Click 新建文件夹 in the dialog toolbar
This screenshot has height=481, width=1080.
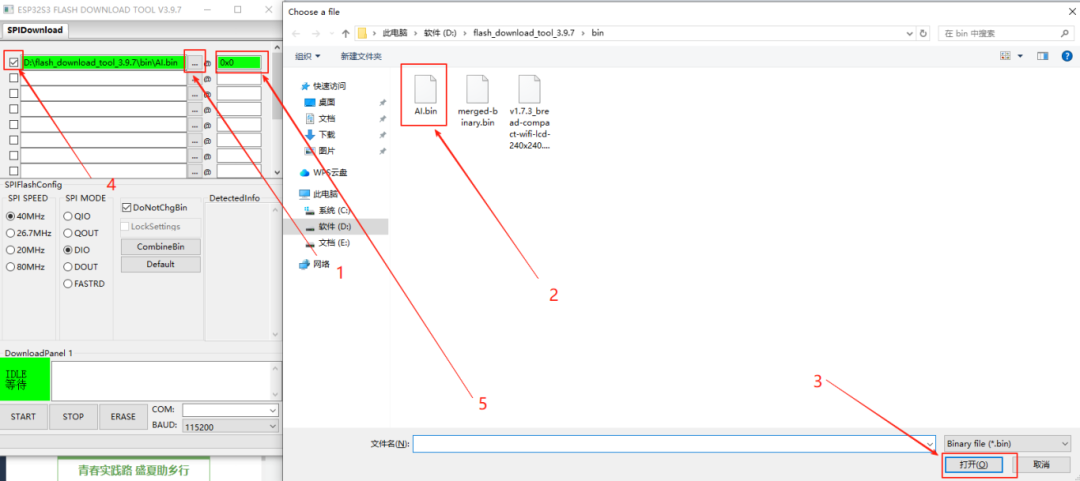click(361, 57)
